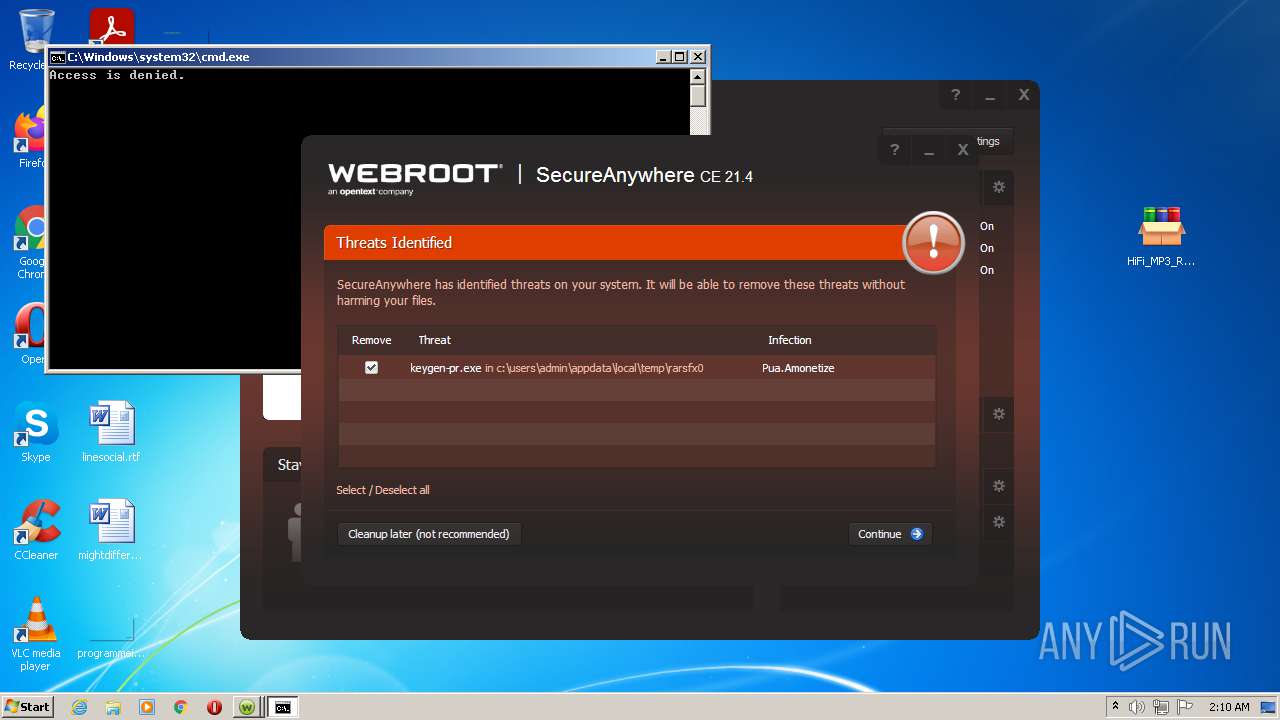Click the Infection column header
Image resolution: width=1280 pixels, height=720 pixels.
click(x=790, y=340)
